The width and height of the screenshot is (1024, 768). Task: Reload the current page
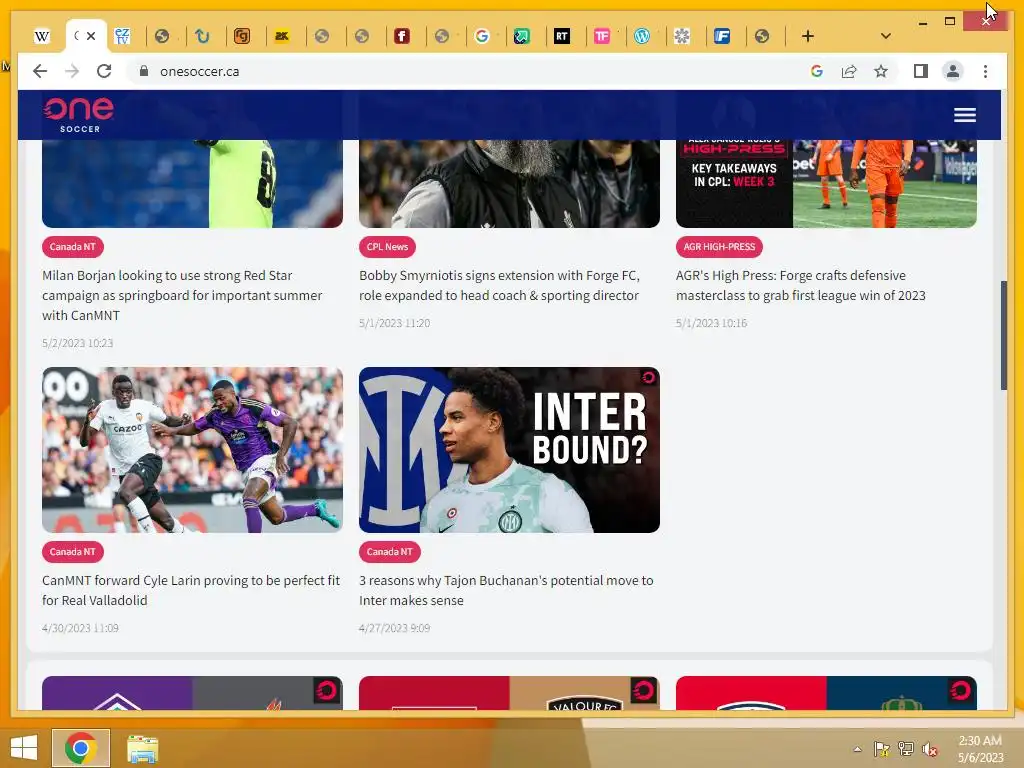[104, 71]
